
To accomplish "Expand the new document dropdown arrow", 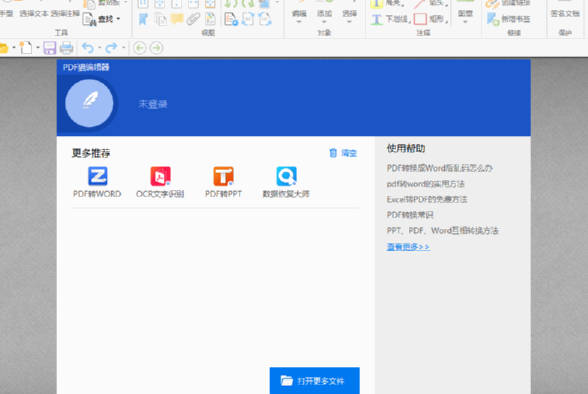I will coord(38,48).
